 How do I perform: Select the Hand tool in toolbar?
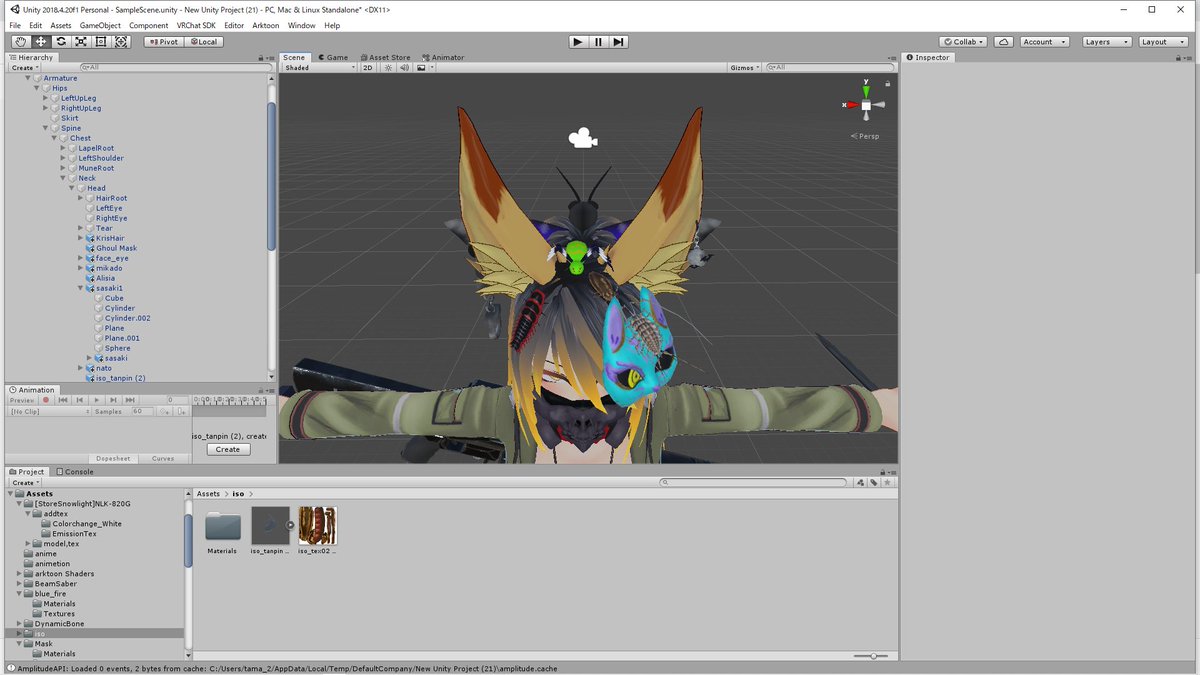click(x=21, y=42)
